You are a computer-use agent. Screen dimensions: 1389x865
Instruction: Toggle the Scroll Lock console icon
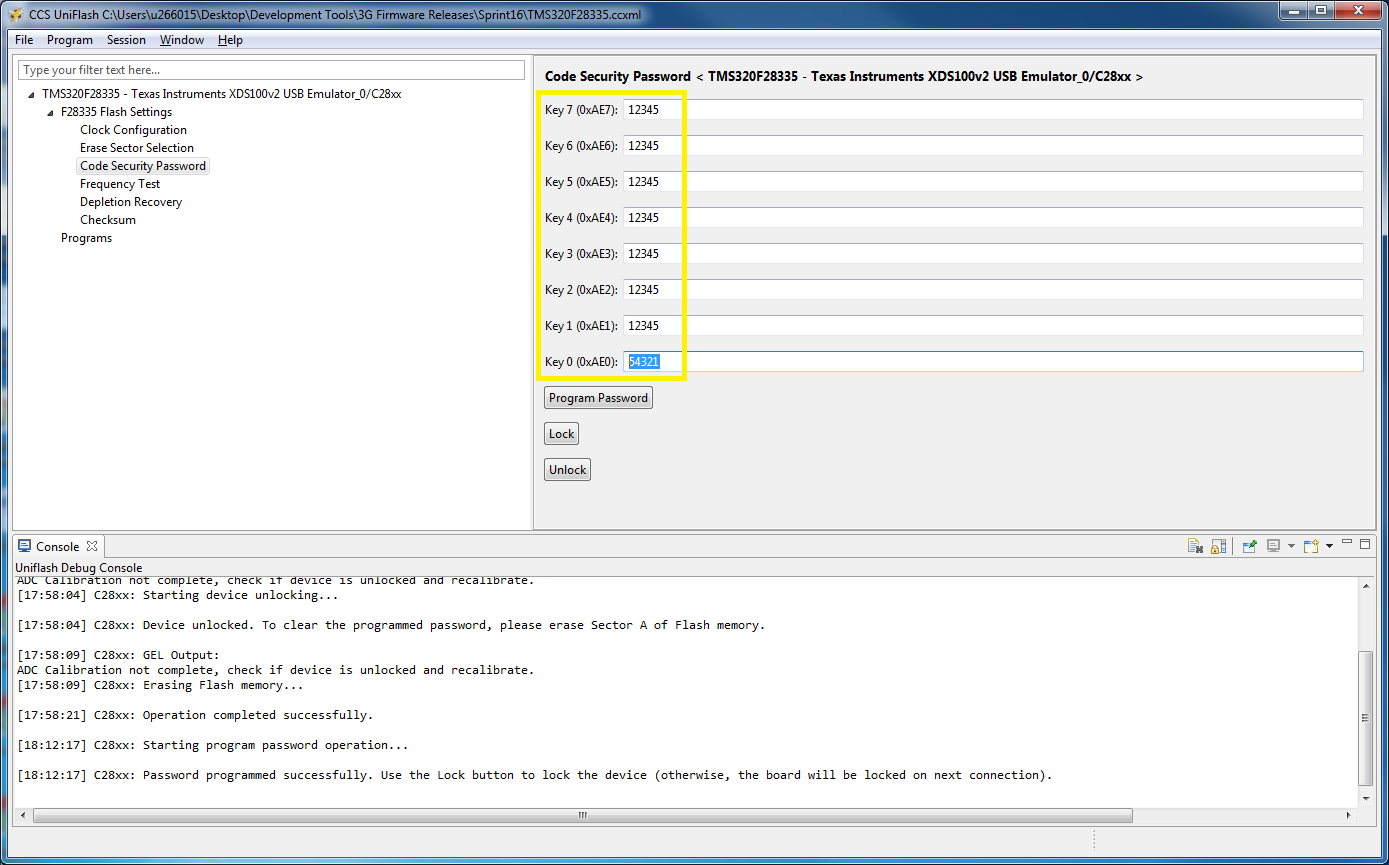[x=1218, y=546]
